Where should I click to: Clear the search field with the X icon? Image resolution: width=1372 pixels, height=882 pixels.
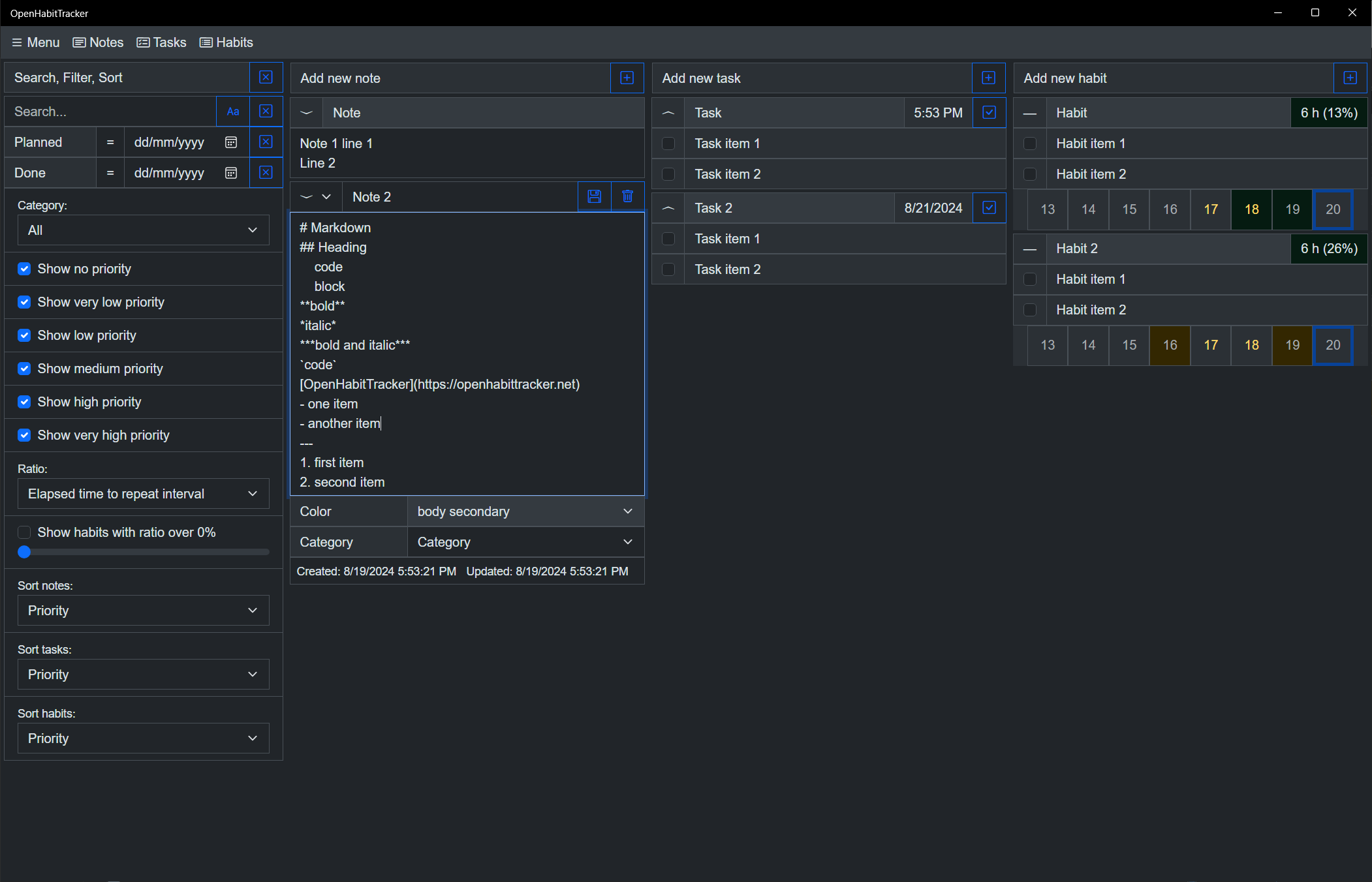point(266,111)
